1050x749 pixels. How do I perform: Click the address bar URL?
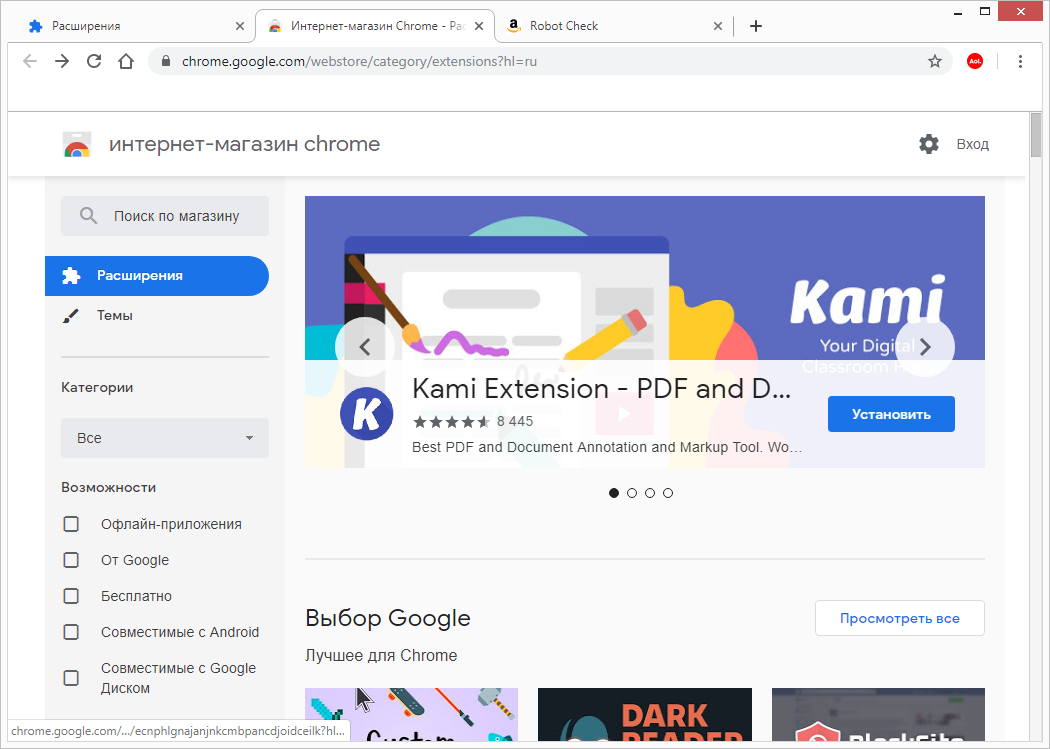click(x=360, y=62)
